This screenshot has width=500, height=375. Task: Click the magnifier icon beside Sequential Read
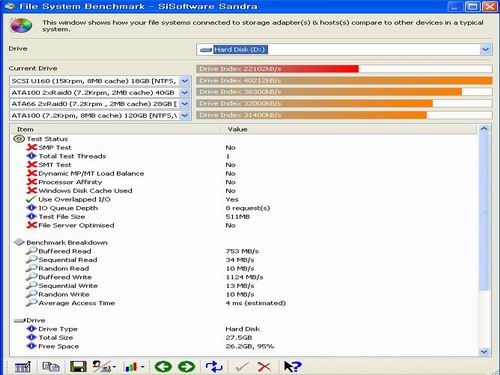(31, 260)
